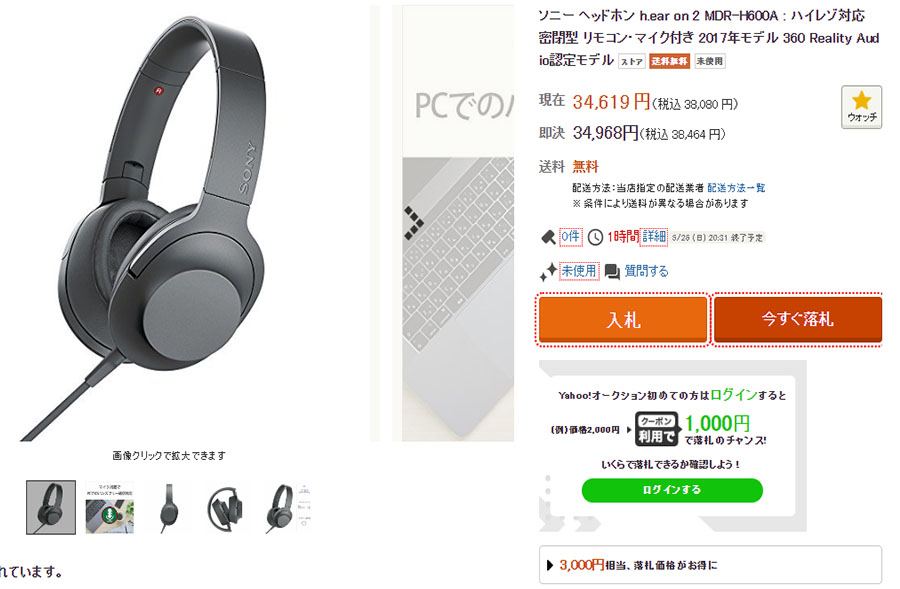This screenshot has width=900, height=589.
Task: Click the question speech bubble icon
Action: [x=612, y=272]
